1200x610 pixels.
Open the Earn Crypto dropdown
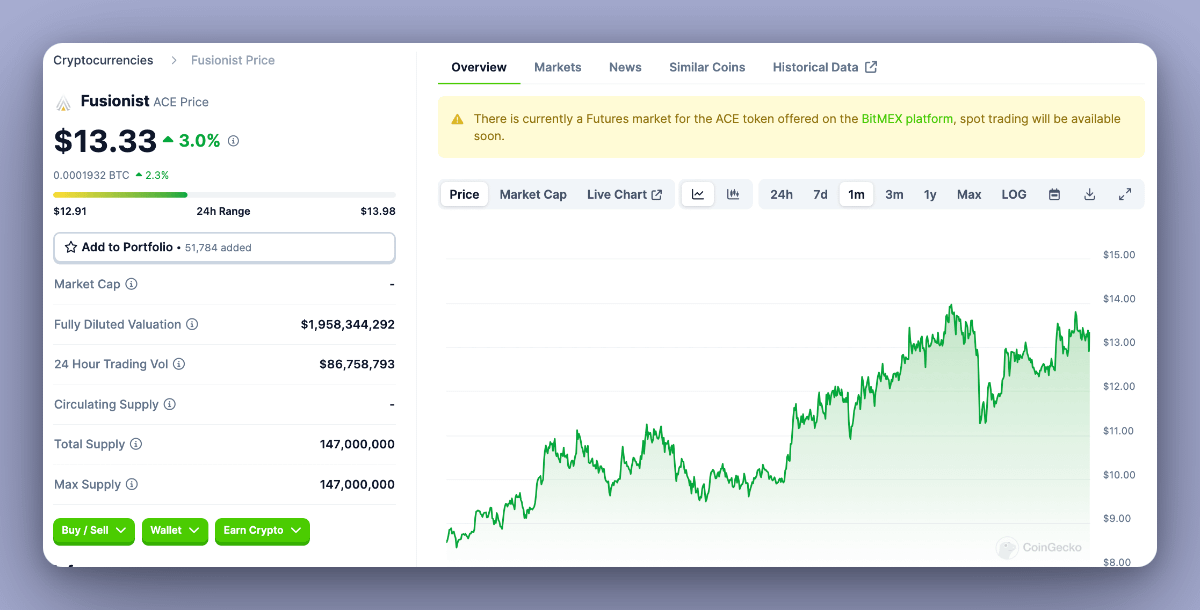tap(262, 531)
